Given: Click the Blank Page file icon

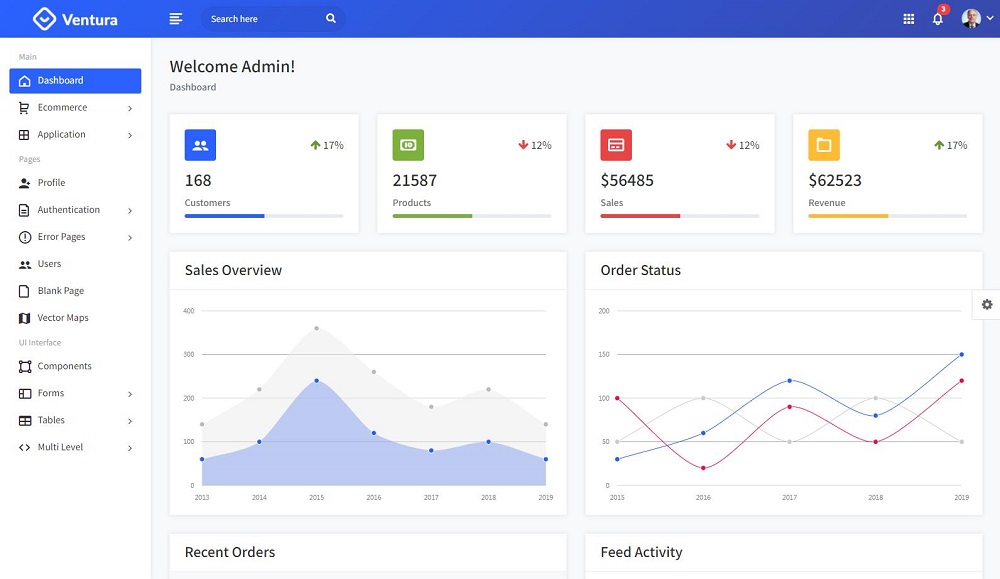Looking at the screenshot, I should (x=24, y=291).
